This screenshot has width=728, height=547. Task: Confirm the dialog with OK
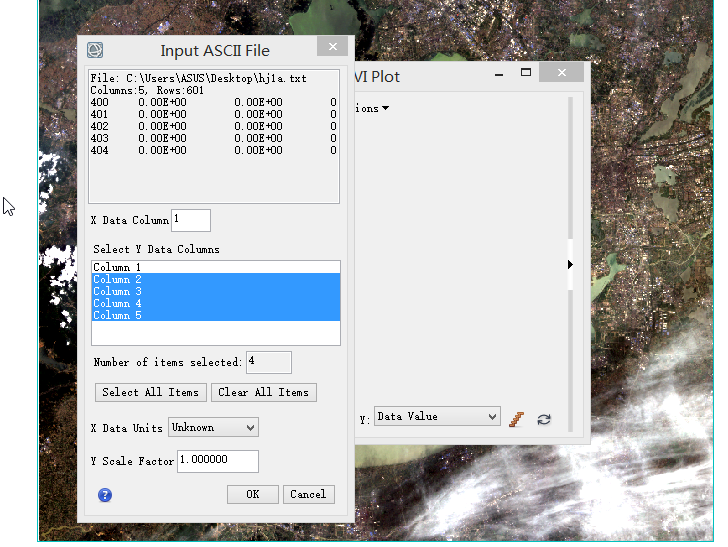pos(252,494)
